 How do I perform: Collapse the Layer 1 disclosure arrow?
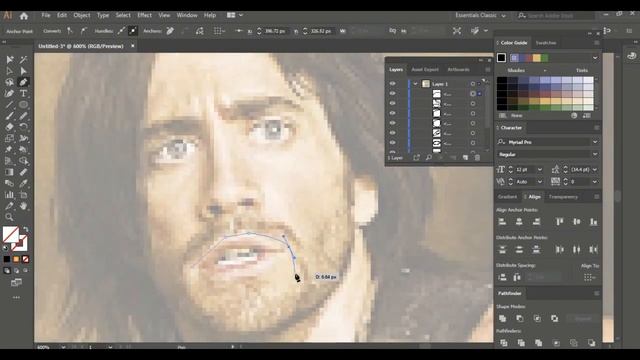[x=416, y=84]
